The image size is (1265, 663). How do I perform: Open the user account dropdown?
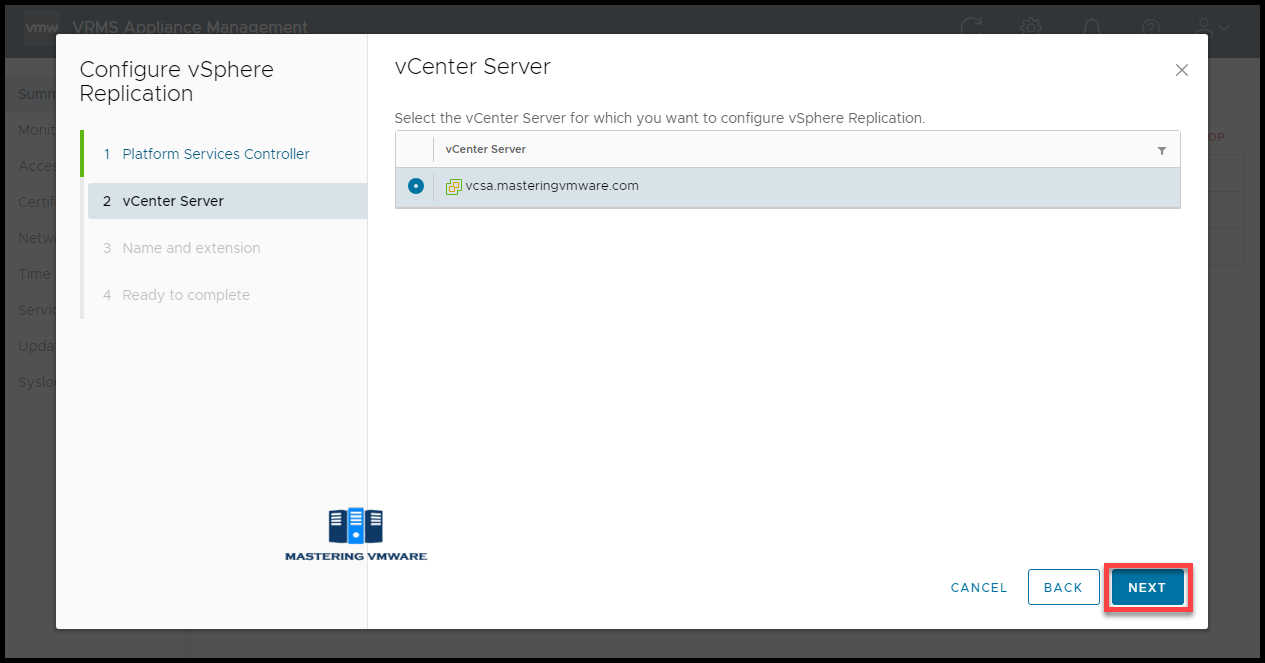tap(1212, 27)
